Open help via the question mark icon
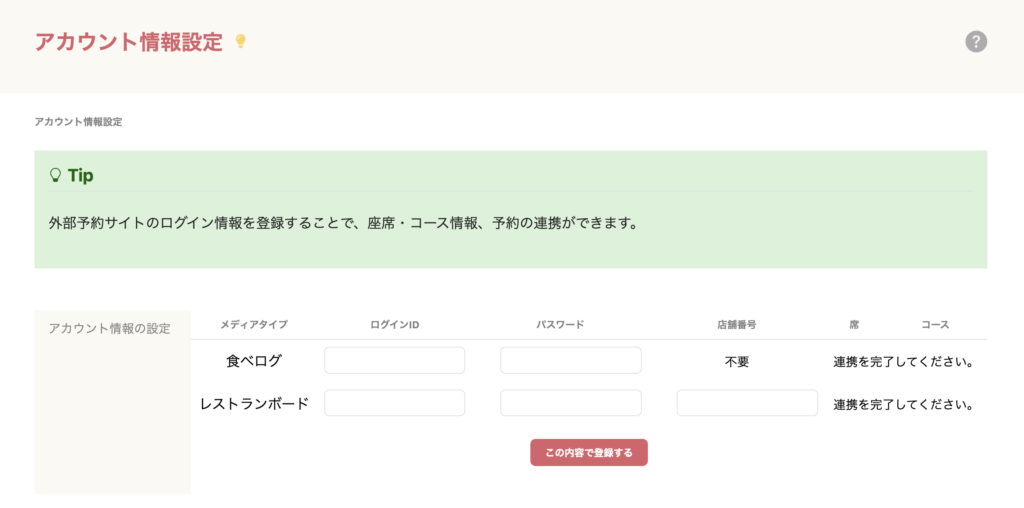 976,42
